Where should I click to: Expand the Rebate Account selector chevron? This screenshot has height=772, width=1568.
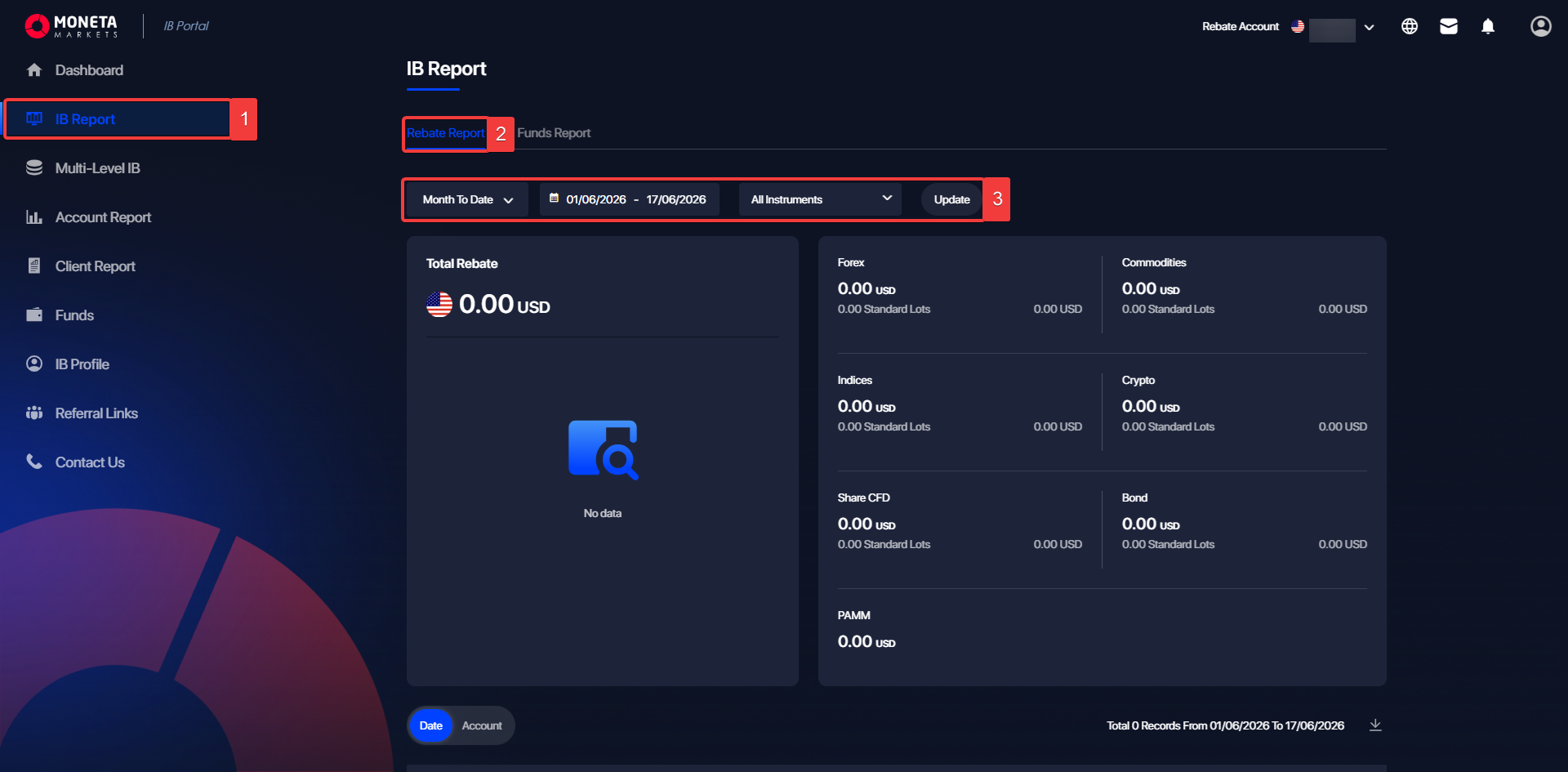point(1370,27)
